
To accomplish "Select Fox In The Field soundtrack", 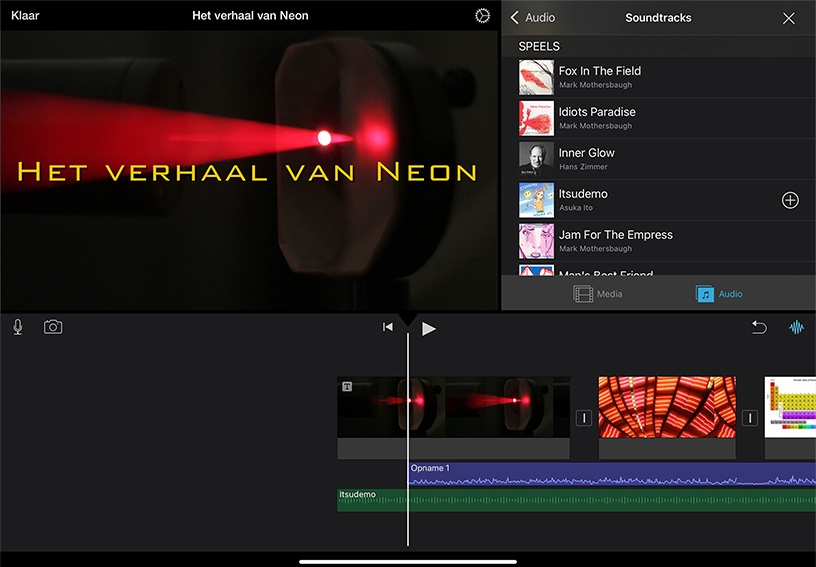I will click(658, 77).
